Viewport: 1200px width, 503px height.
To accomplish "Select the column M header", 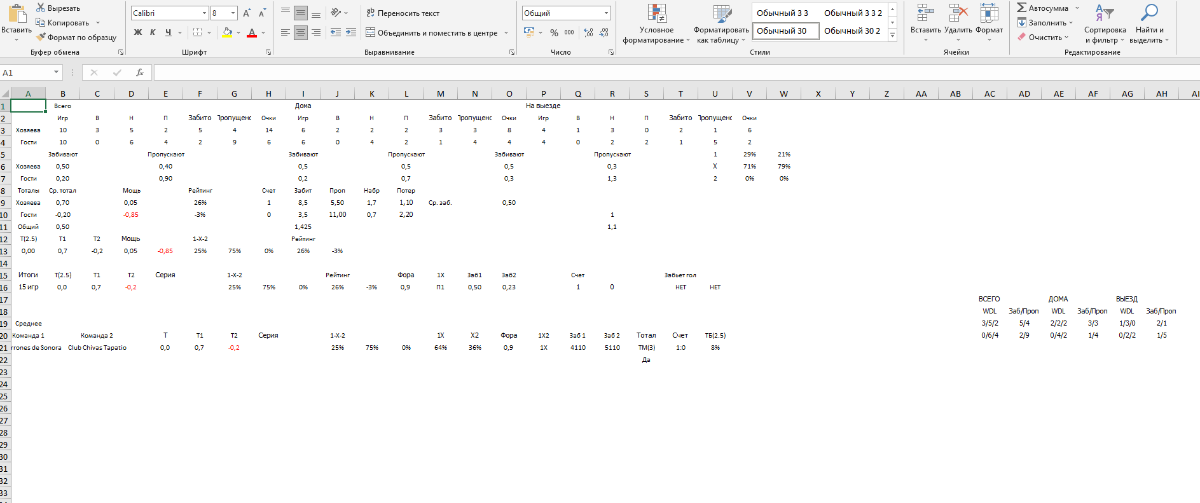I will coord(440,94).
